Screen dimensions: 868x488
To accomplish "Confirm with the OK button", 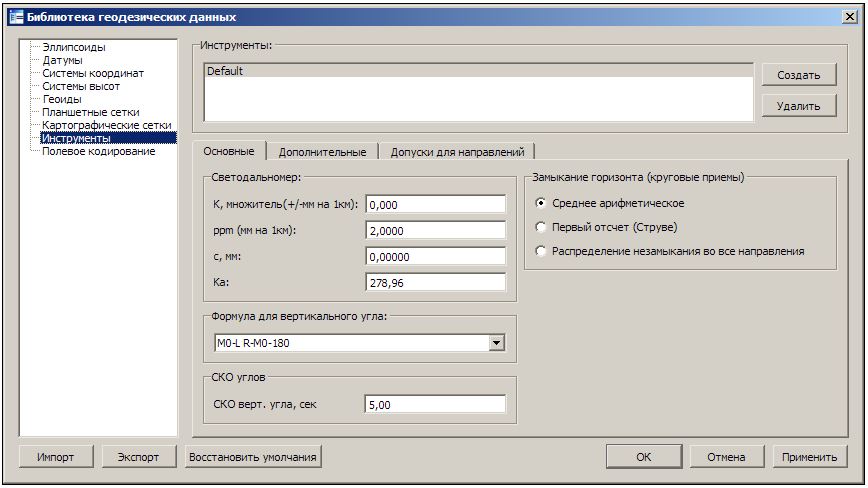I will 644,457.
